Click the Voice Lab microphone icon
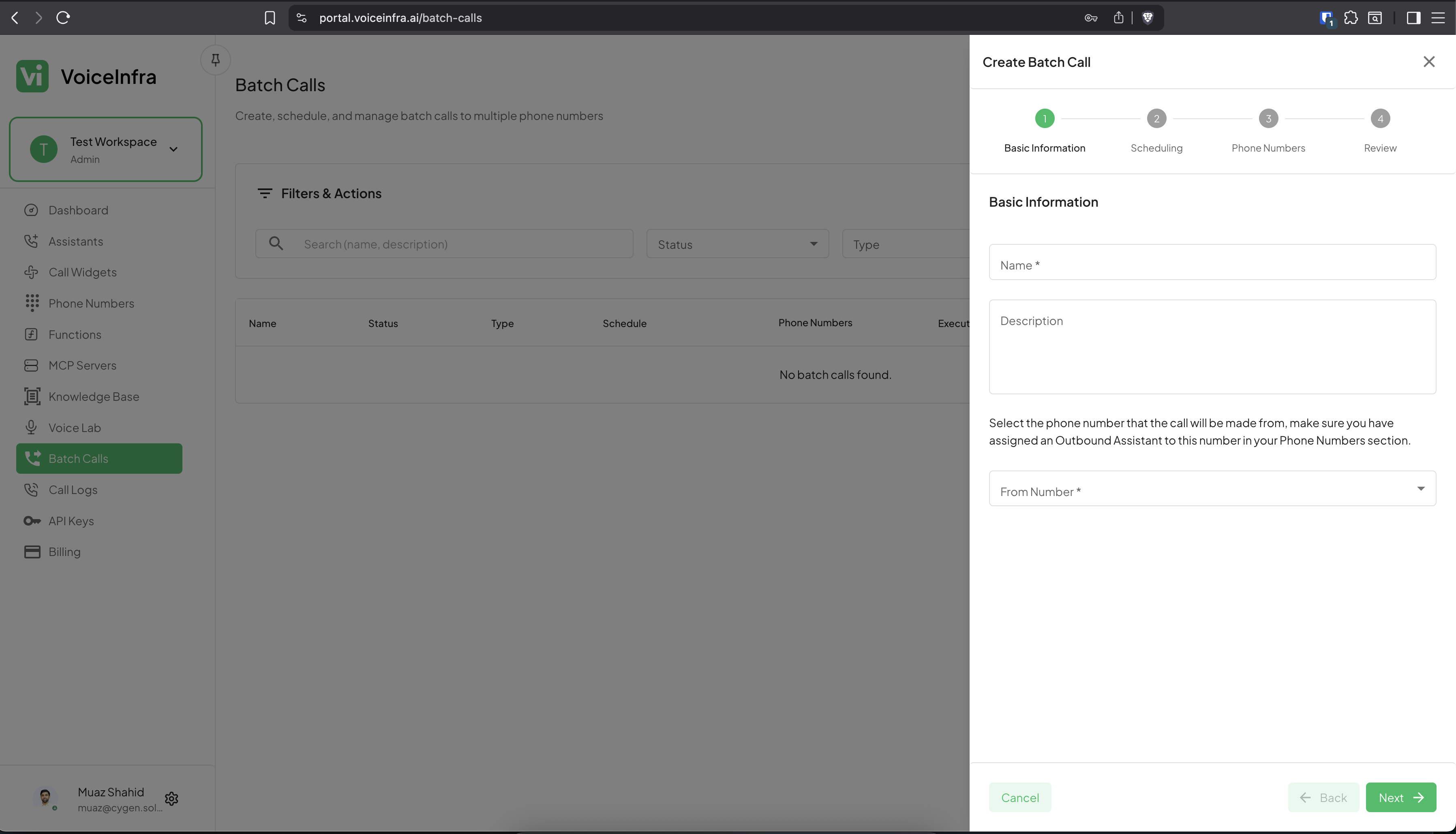Screen dimensions: 1456x834 pos(32,427)
